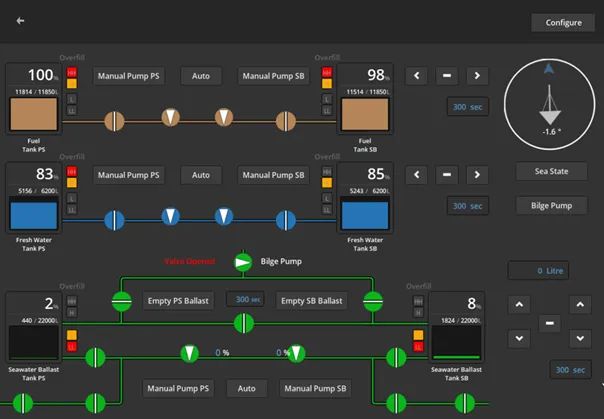Click Empty SB Ballast button
The height and width of the screenshot is (419, 604).
312,301
